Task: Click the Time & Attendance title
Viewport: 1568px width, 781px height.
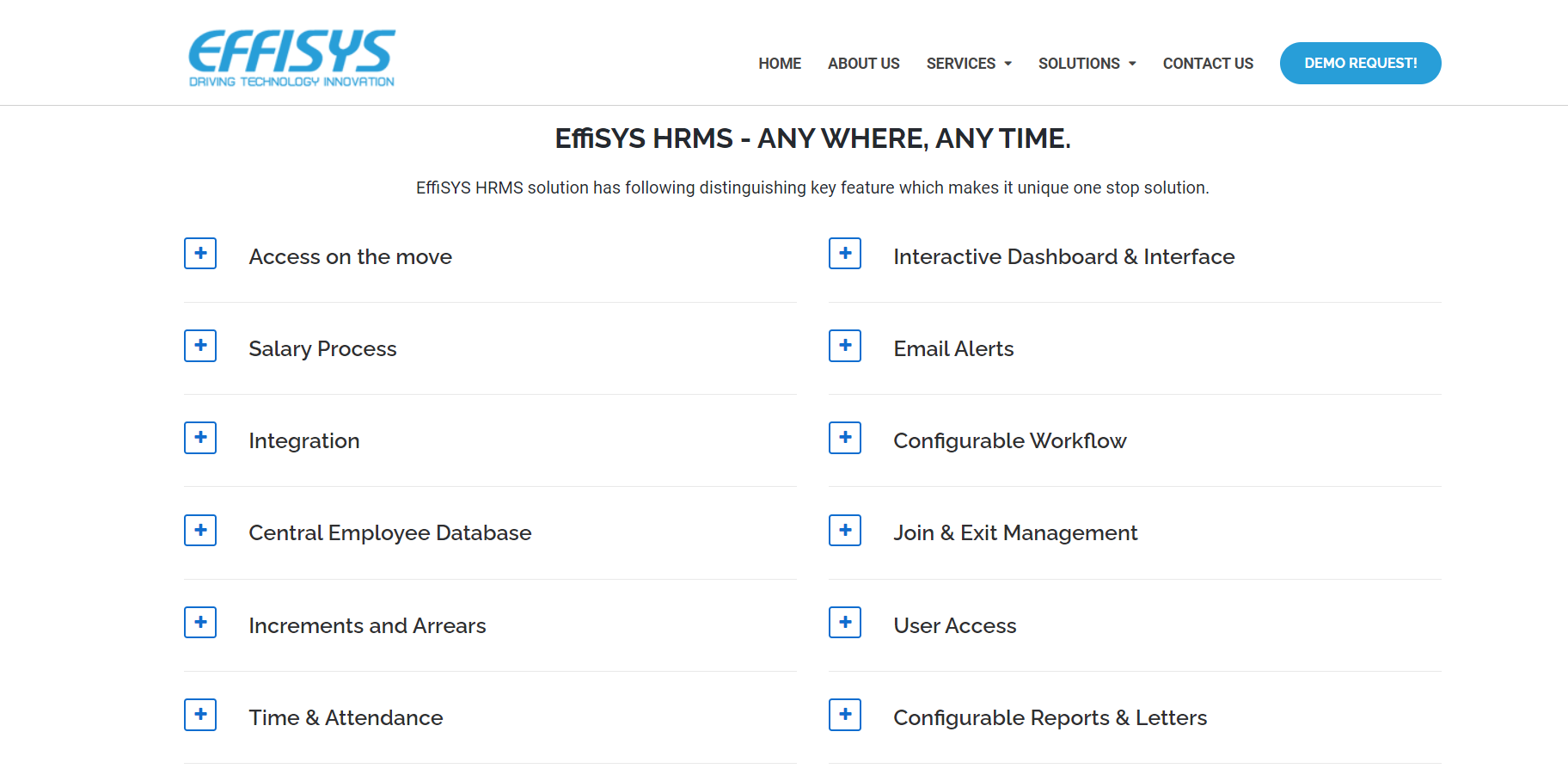Action: 346,718
